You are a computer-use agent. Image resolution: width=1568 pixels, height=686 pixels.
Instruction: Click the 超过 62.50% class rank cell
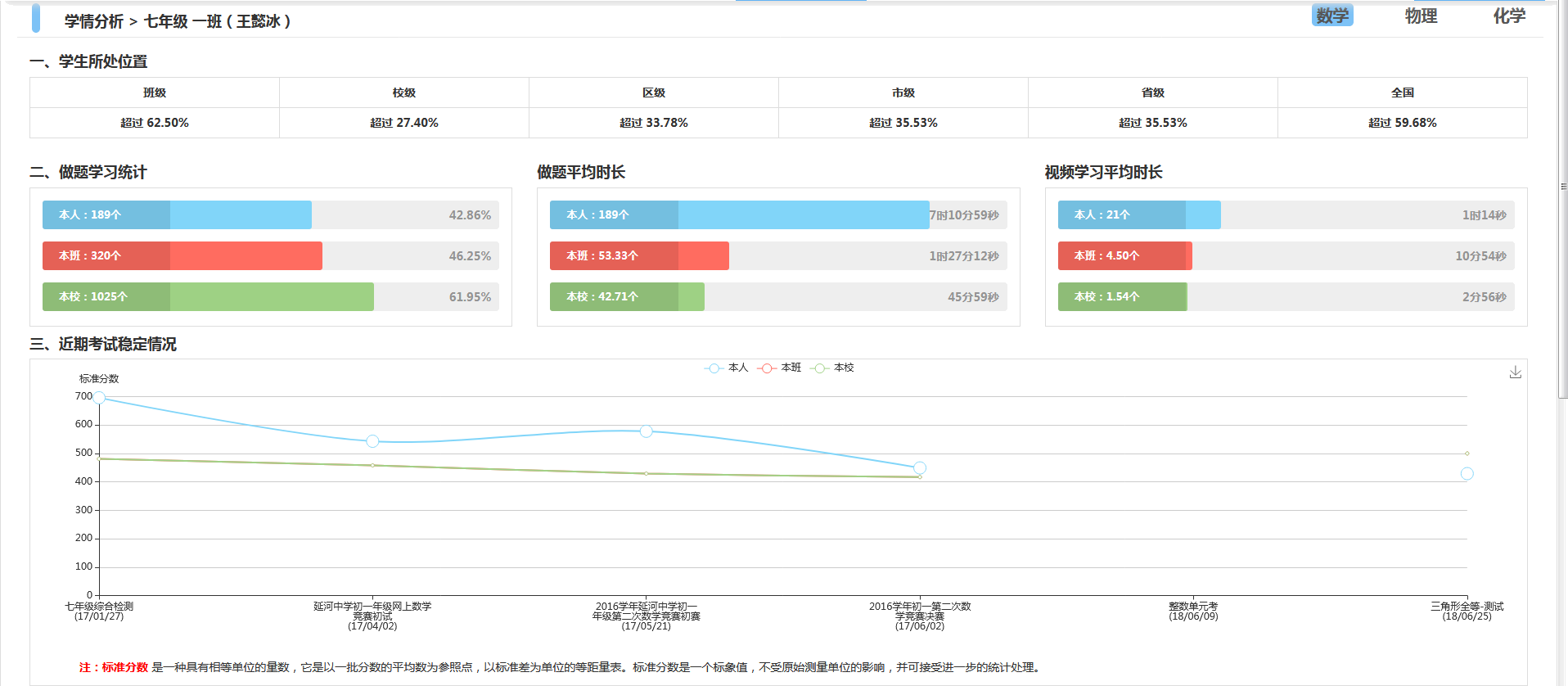tap(155, 123)
